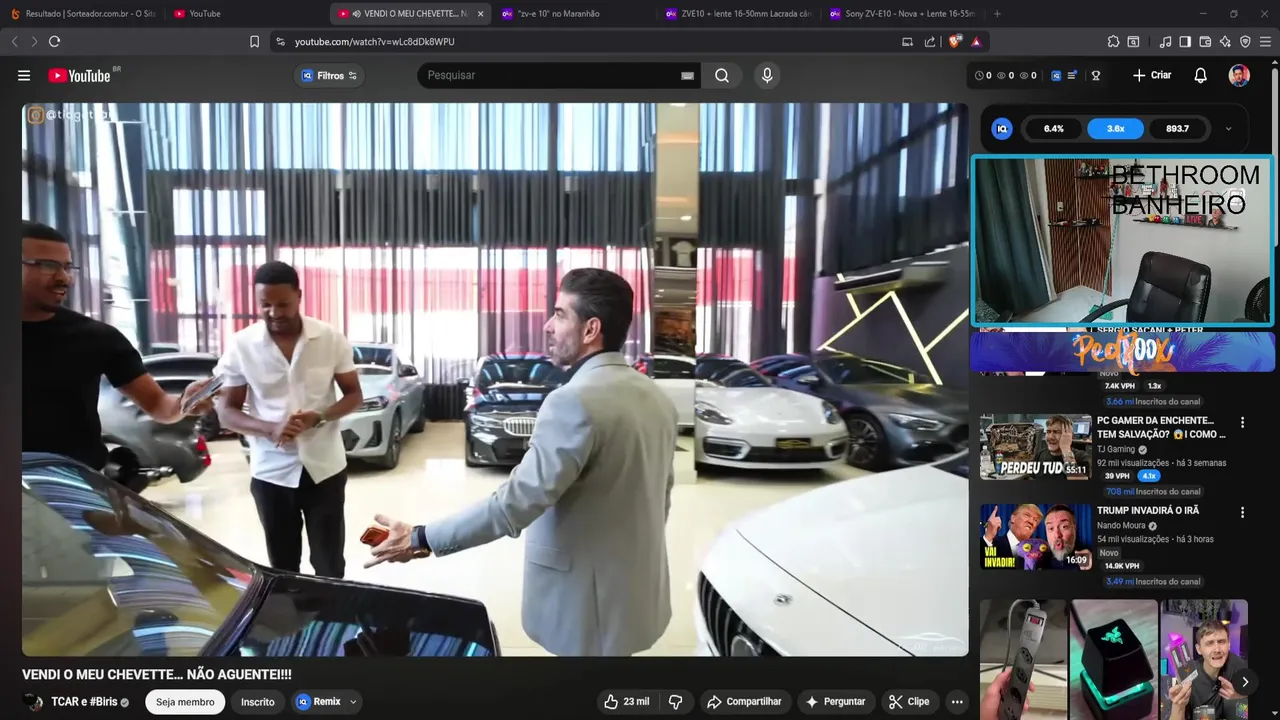Click the Seja membro button

[183, 702]
